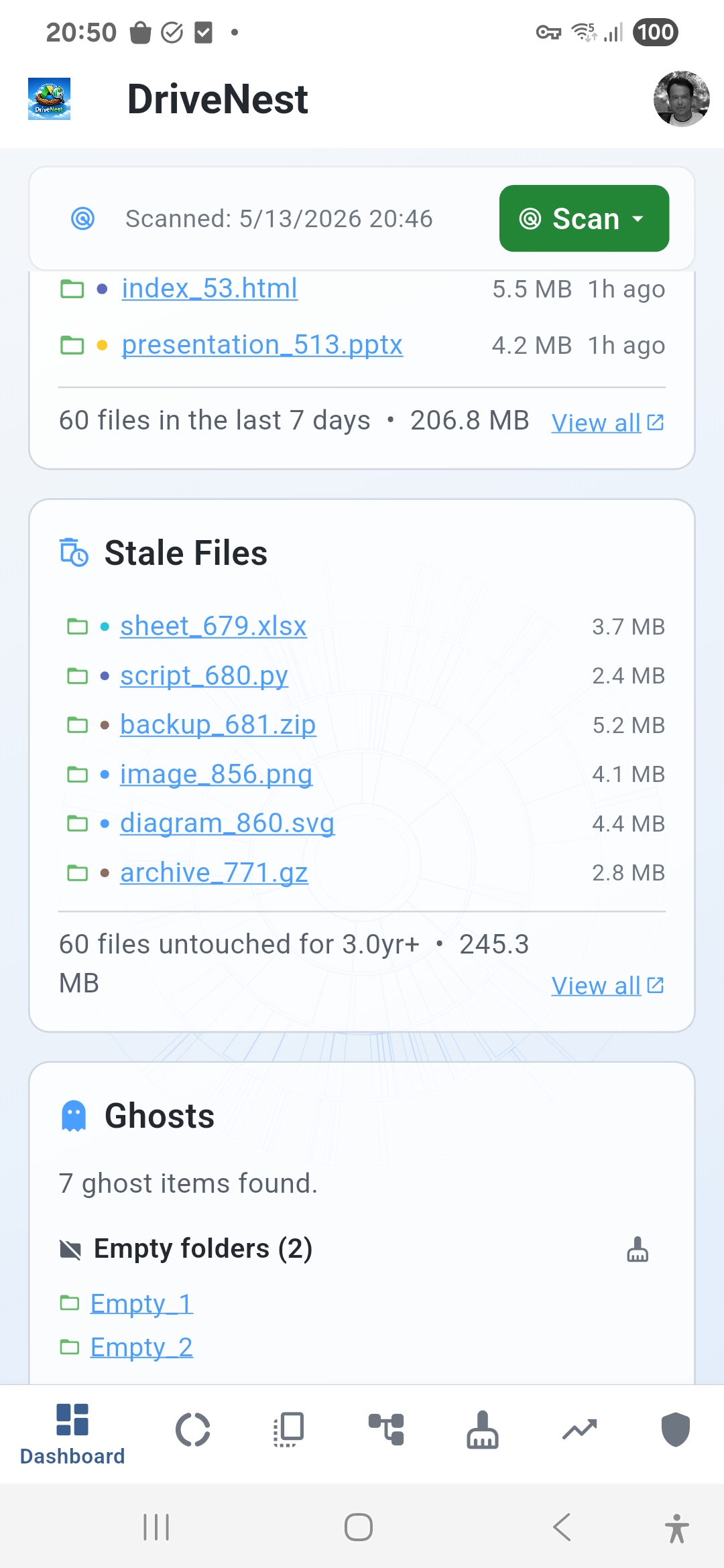Open the Empty_1 folder link
The height and width of the screenshot is (1568, 724).
click(141, 1303)
